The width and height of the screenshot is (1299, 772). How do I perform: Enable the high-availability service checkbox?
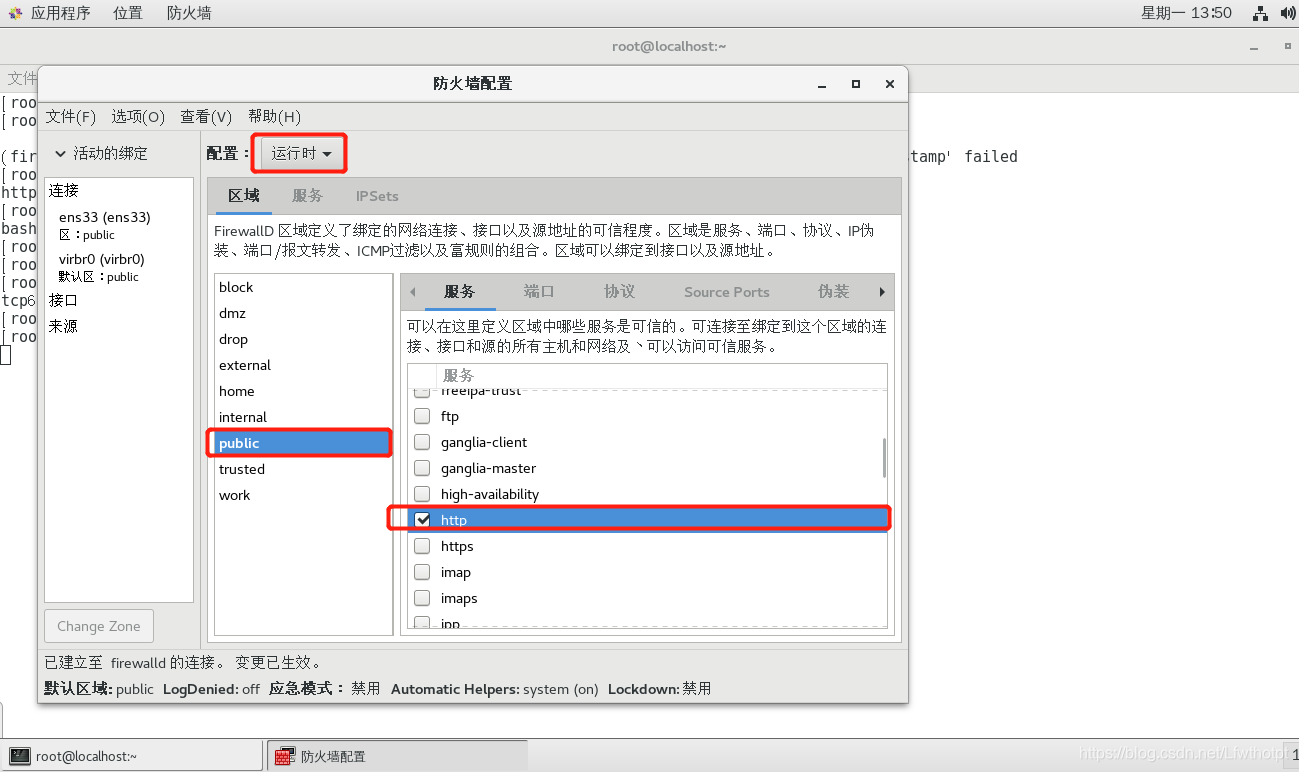click(x=422, y=494)
